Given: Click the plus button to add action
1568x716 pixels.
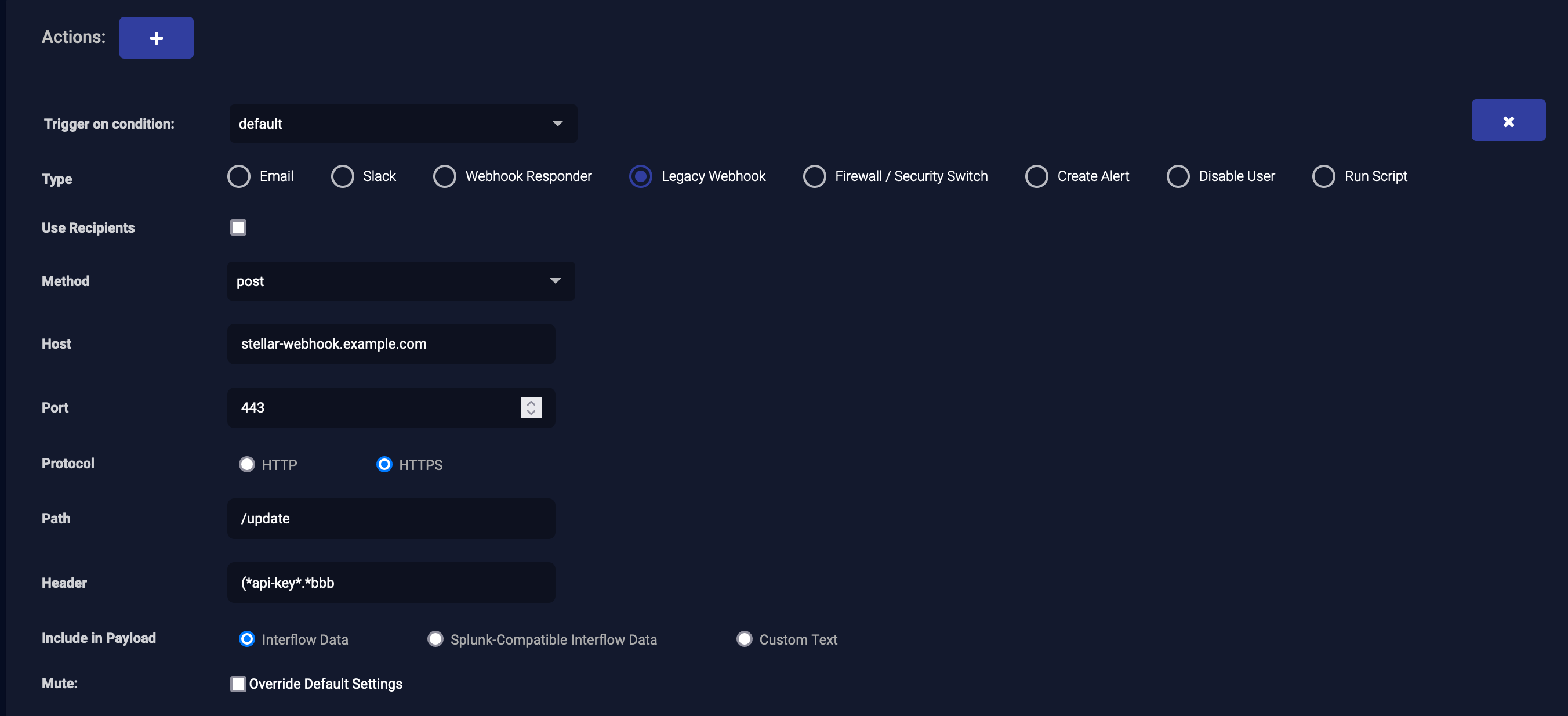Looking at the screenshot, I should click(x=156, y=38).
